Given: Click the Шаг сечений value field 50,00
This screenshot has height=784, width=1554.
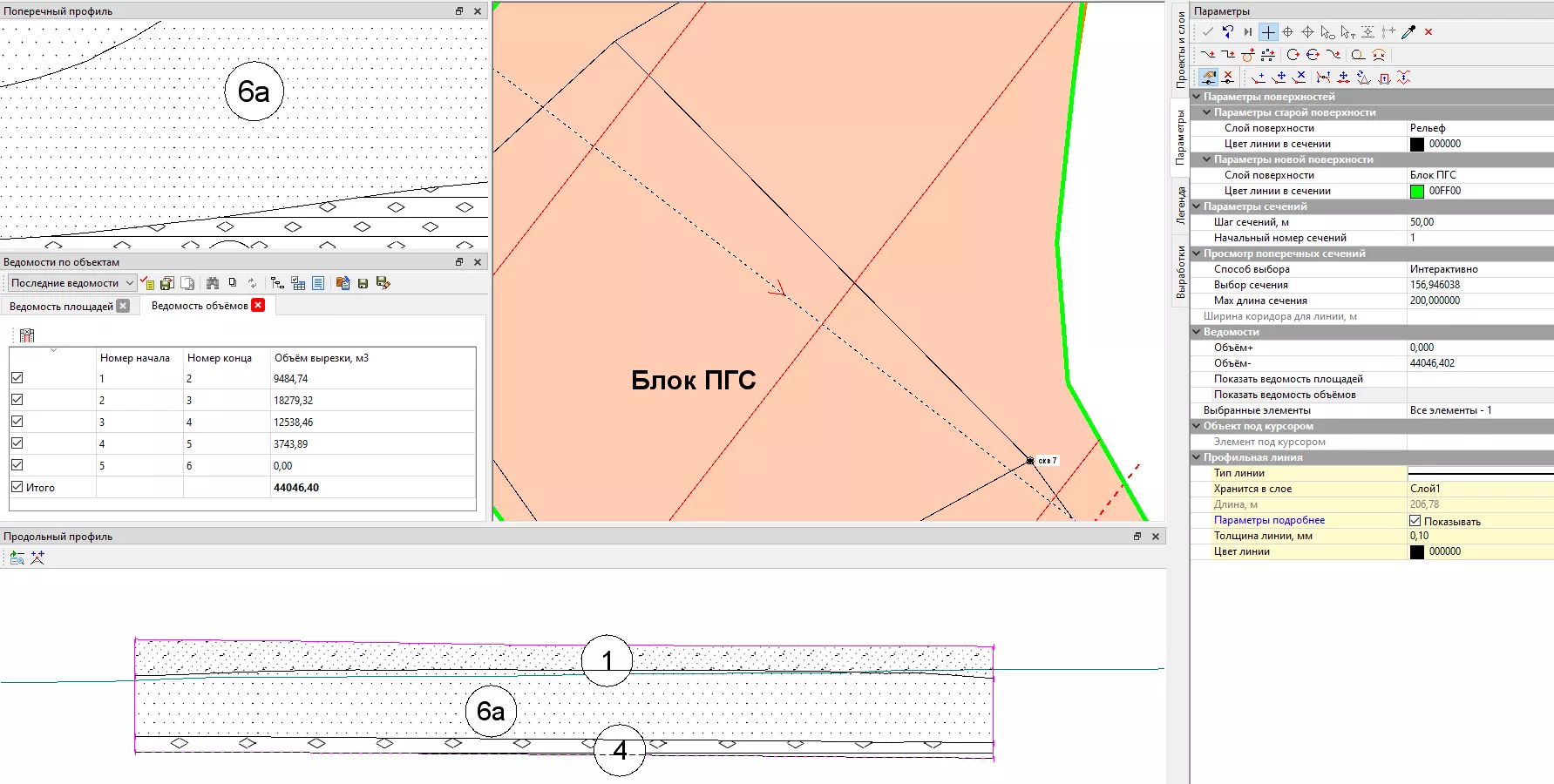Looking at the screenshot, I should coord(1478,222).
